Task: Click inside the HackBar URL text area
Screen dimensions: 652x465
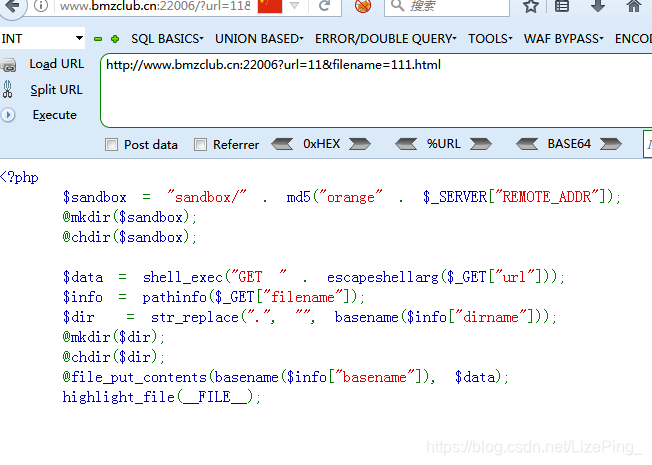Action: pos(376,90)
